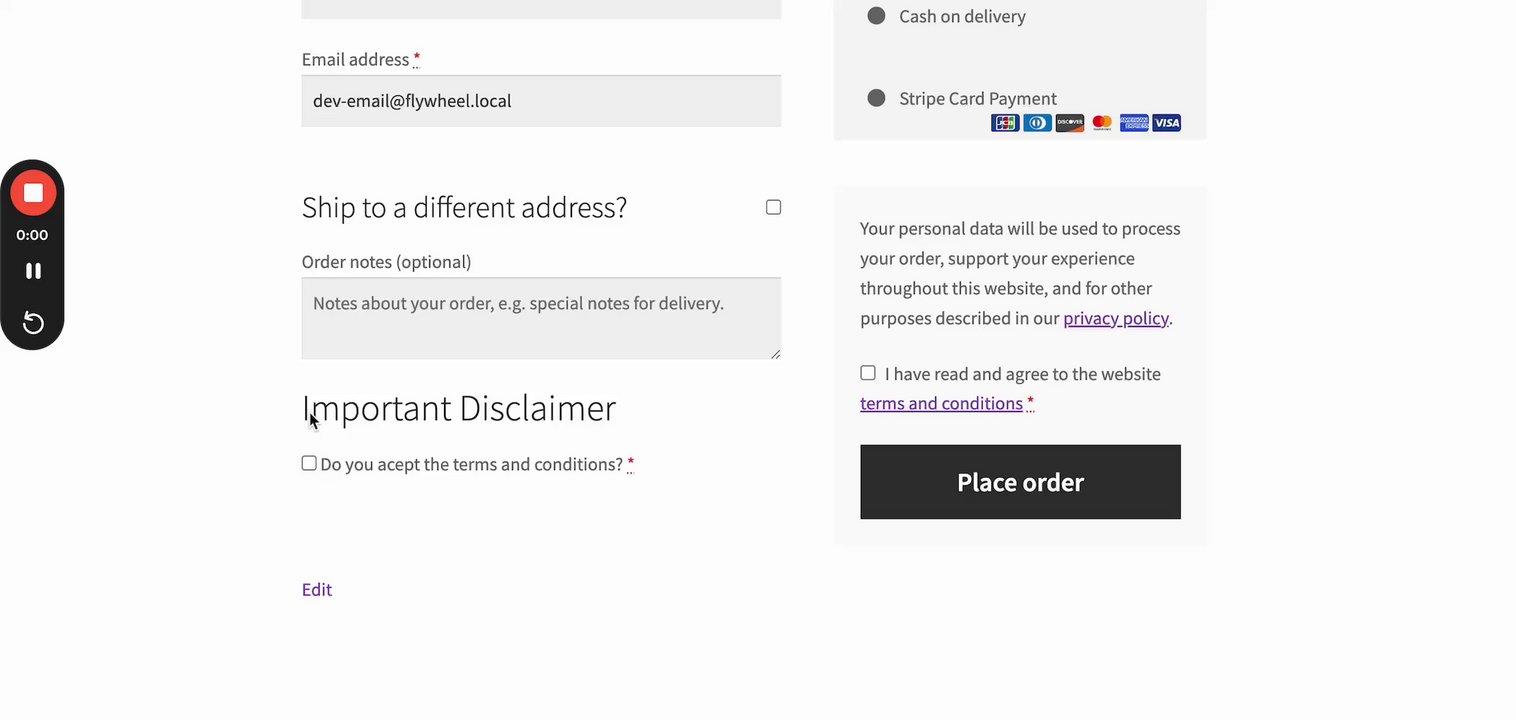Click the American Express card icon
The image size is (1516, 720).
pos(1134,123)
